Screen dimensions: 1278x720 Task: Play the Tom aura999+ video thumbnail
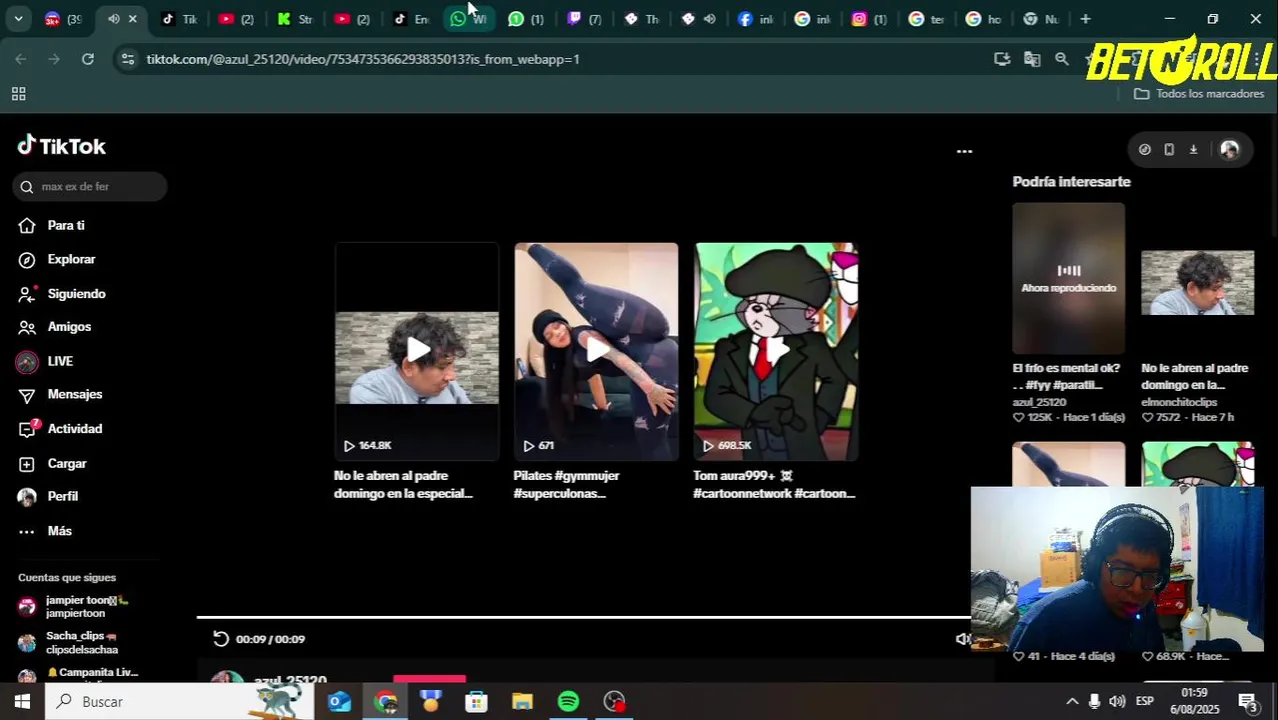pos(776,351)
